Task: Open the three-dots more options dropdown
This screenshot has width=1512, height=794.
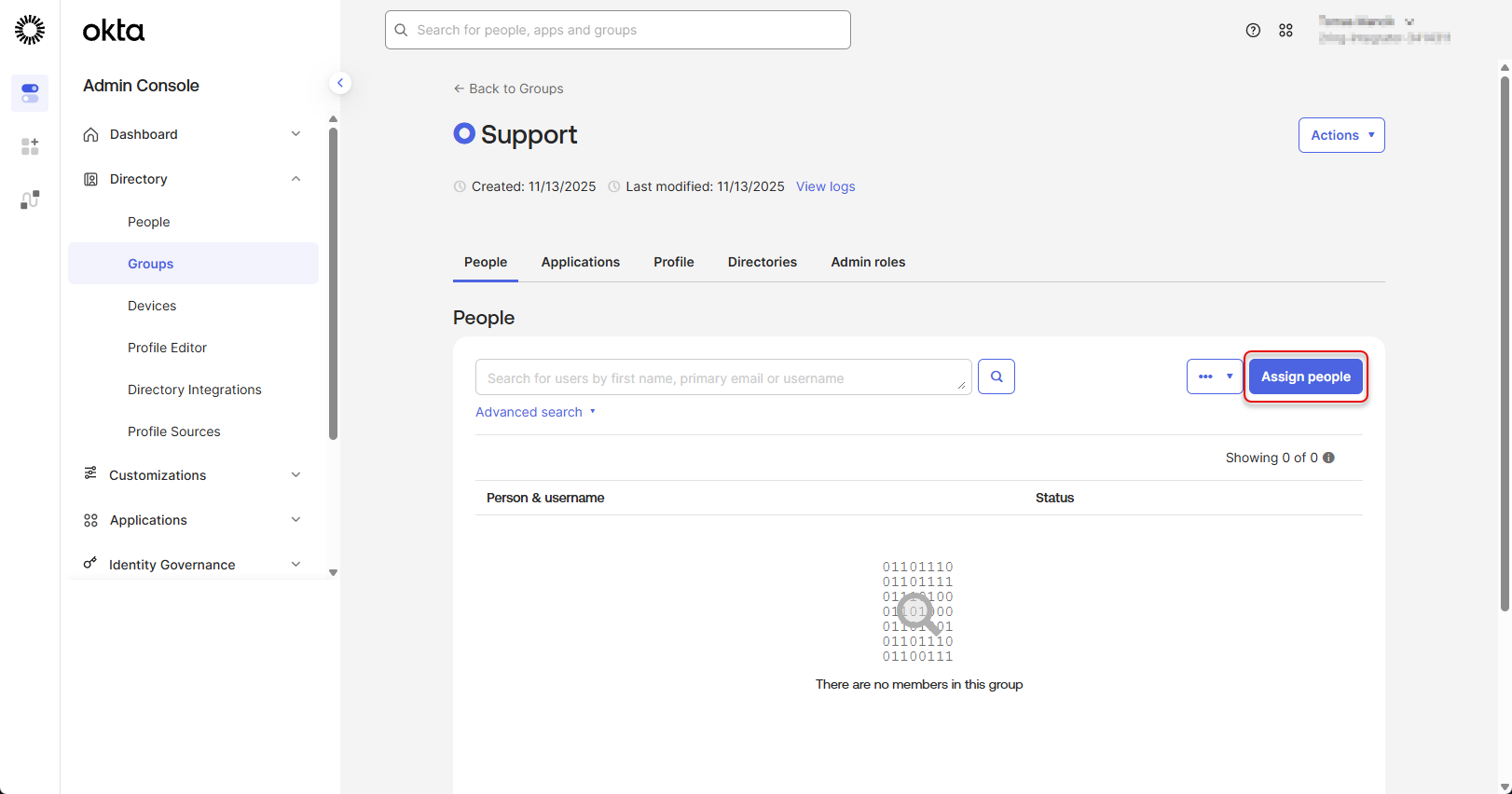Action: (1214, 376)
